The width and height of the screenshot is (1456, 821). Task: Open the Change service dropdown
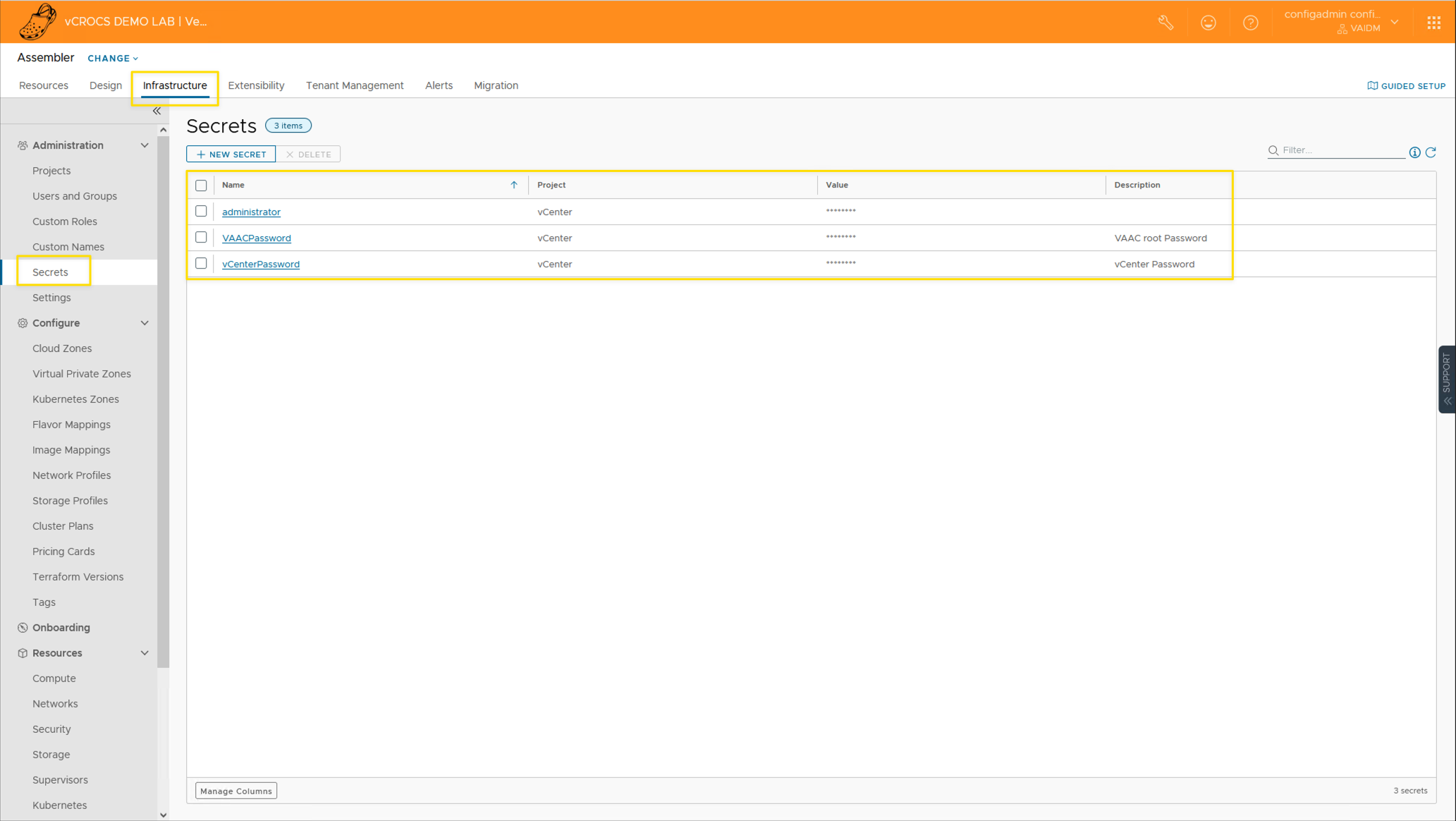(113, 59)
